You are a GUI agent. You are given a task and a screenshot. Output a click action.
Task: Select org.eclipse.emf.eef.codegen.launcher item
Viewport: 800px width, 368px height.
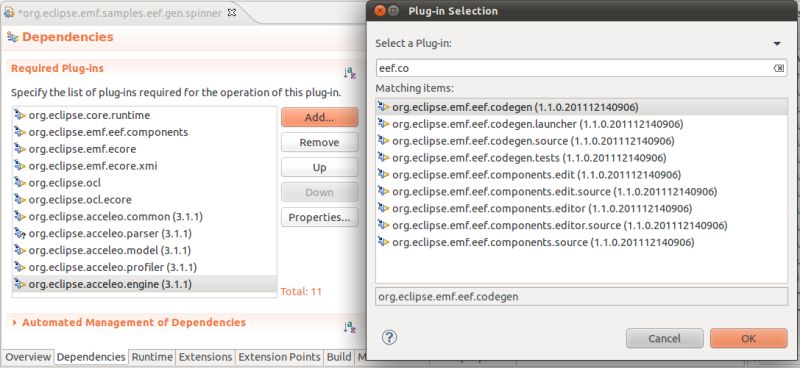click(581, 124)
